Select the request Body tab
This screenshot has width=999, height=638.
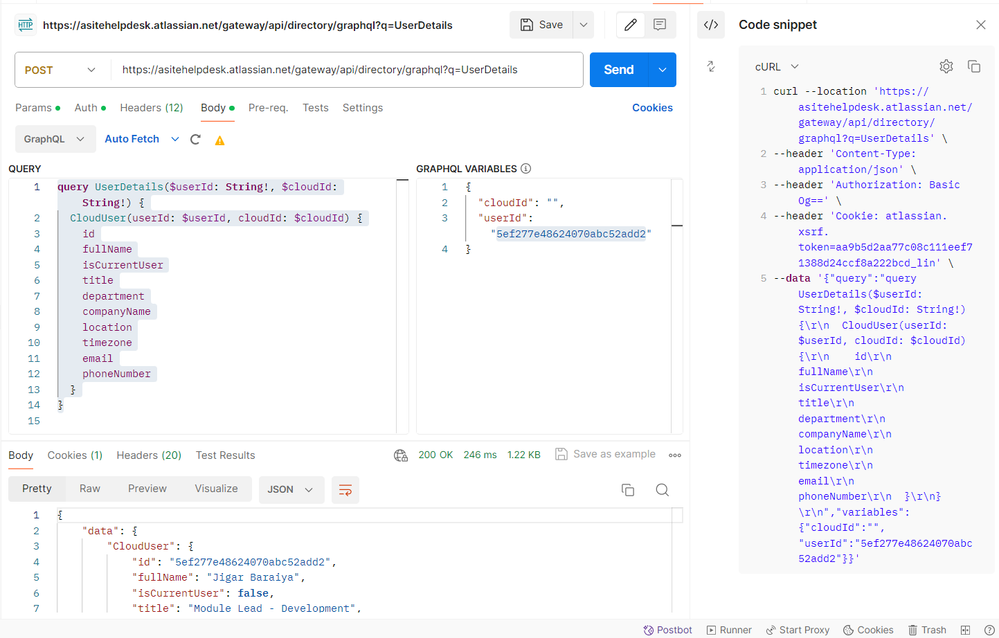coord(218,108)
